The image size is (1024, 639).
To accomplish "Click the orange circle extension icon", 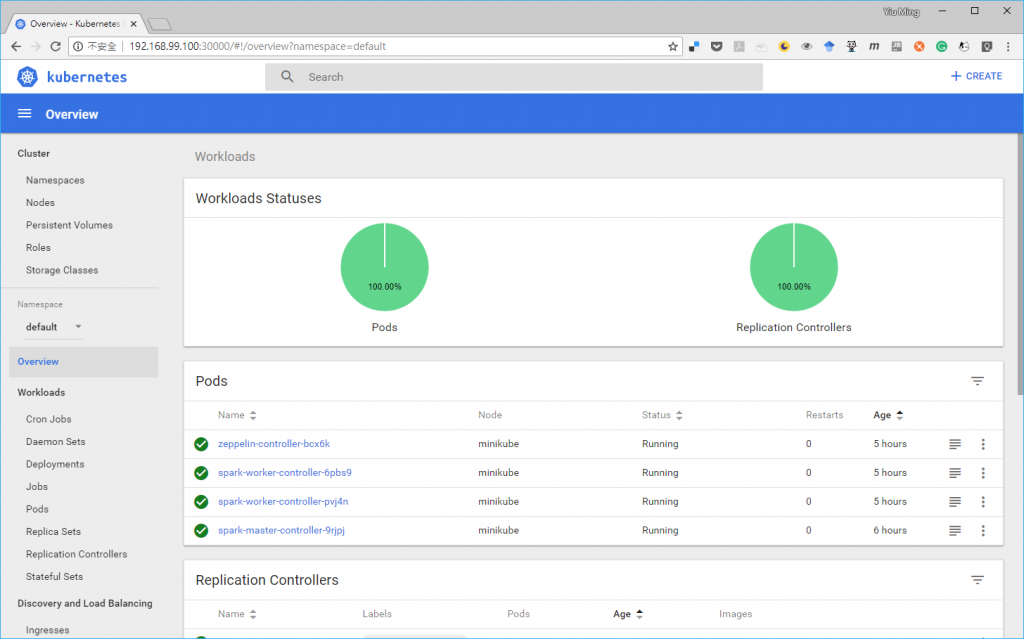I will (919, 46).
